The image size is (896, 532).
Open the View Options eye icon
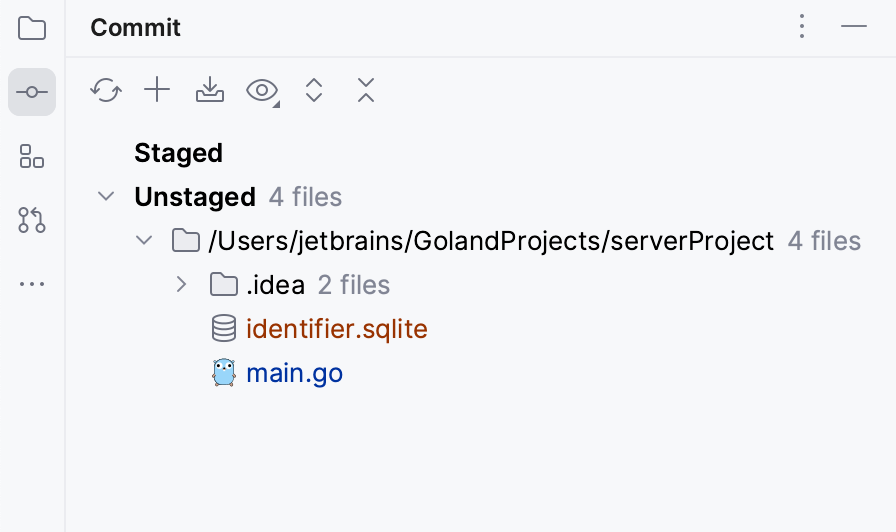262,91
